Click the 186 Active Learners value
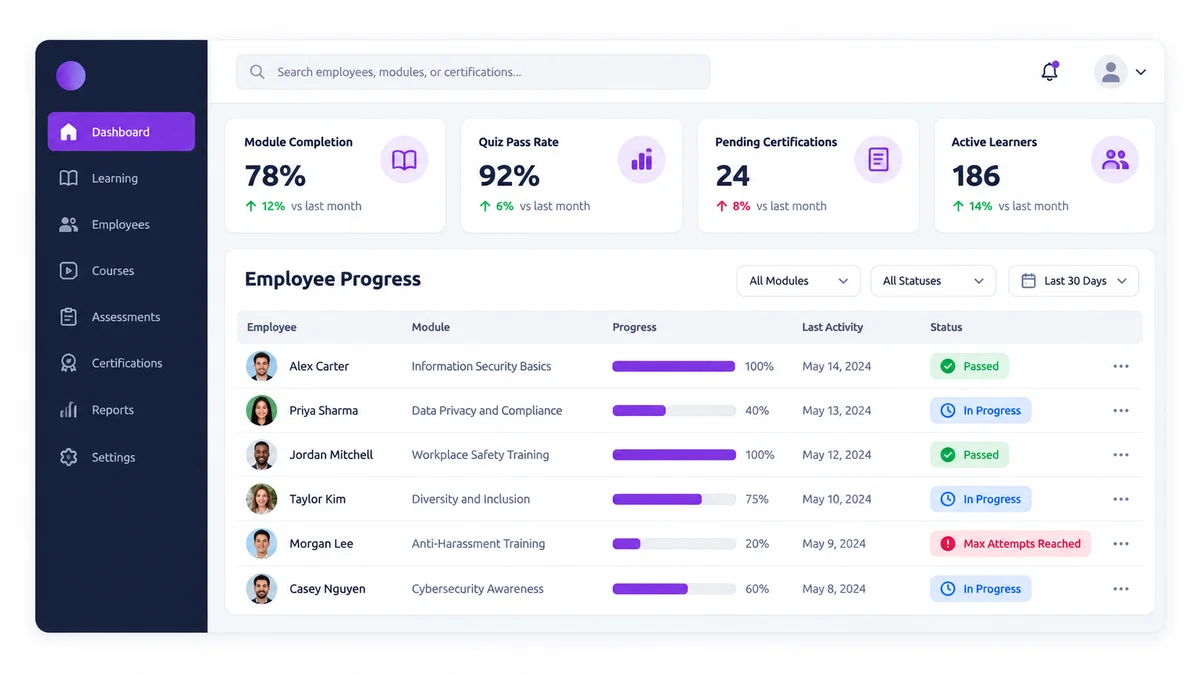The image size is (1200, 675). tap(976, 176)
